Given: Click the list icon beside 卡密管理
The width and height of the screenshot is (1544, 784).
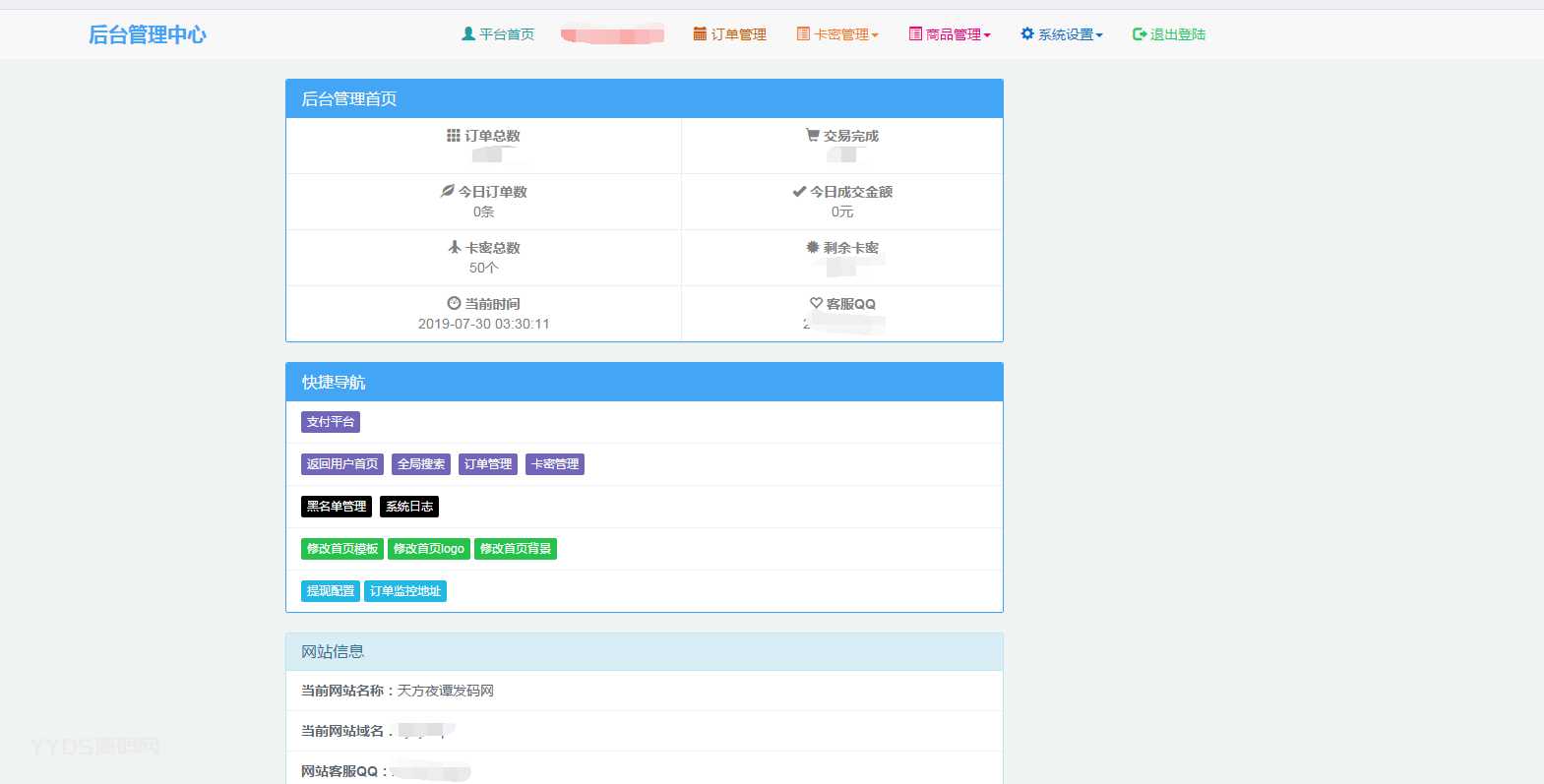Looking at the screenshot, I should (803, 33).
